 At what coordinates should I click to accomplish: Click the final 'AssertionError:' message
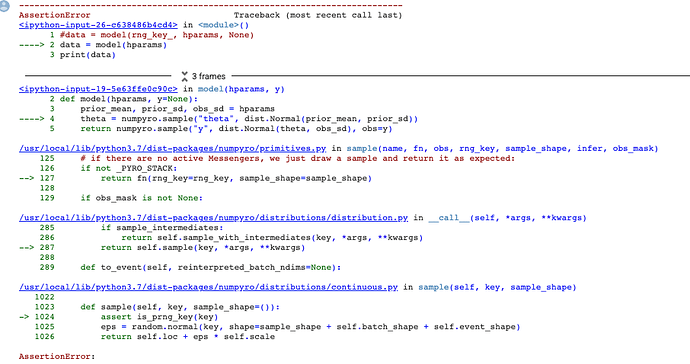pos(57,357)
